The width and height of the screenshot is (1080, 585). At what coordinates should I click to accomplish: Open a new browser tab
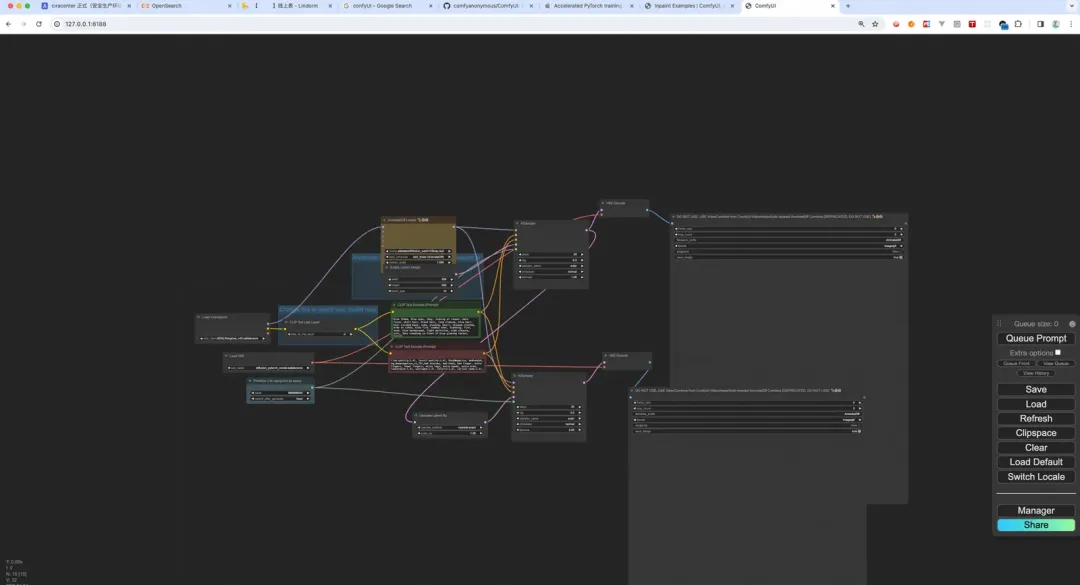pos(848,6)
